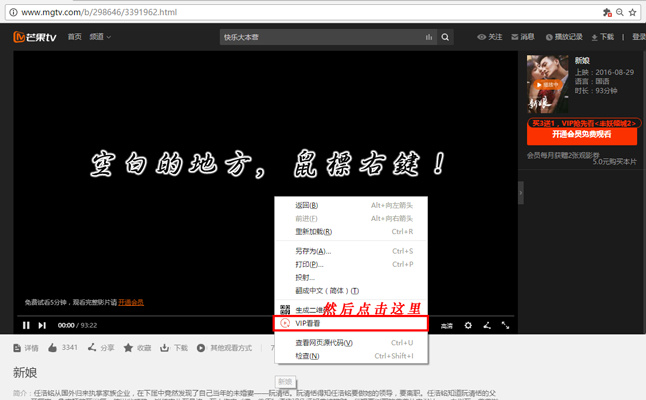Bookmark page using browser star icon
The height and width of the screenshot is (400, 646).
[633, 12]
